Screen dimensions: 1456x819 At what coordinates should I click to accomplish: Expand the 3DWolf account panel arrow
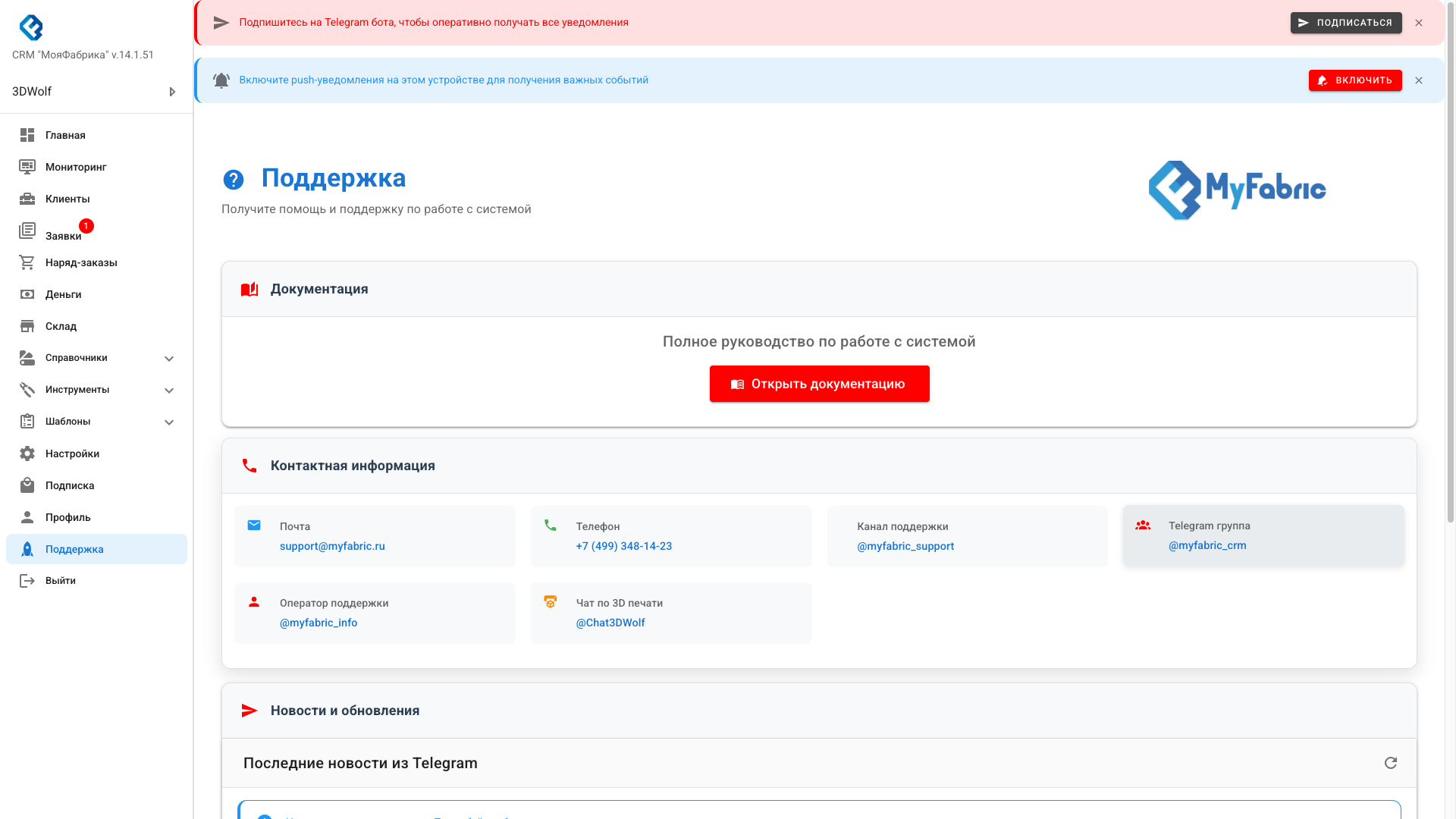tap(172, 91)
